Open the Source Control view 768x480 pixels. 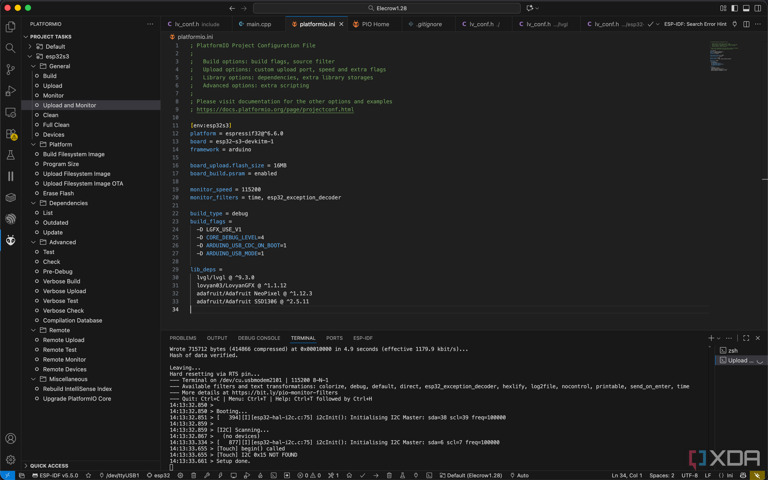click(x=10, y=70)
